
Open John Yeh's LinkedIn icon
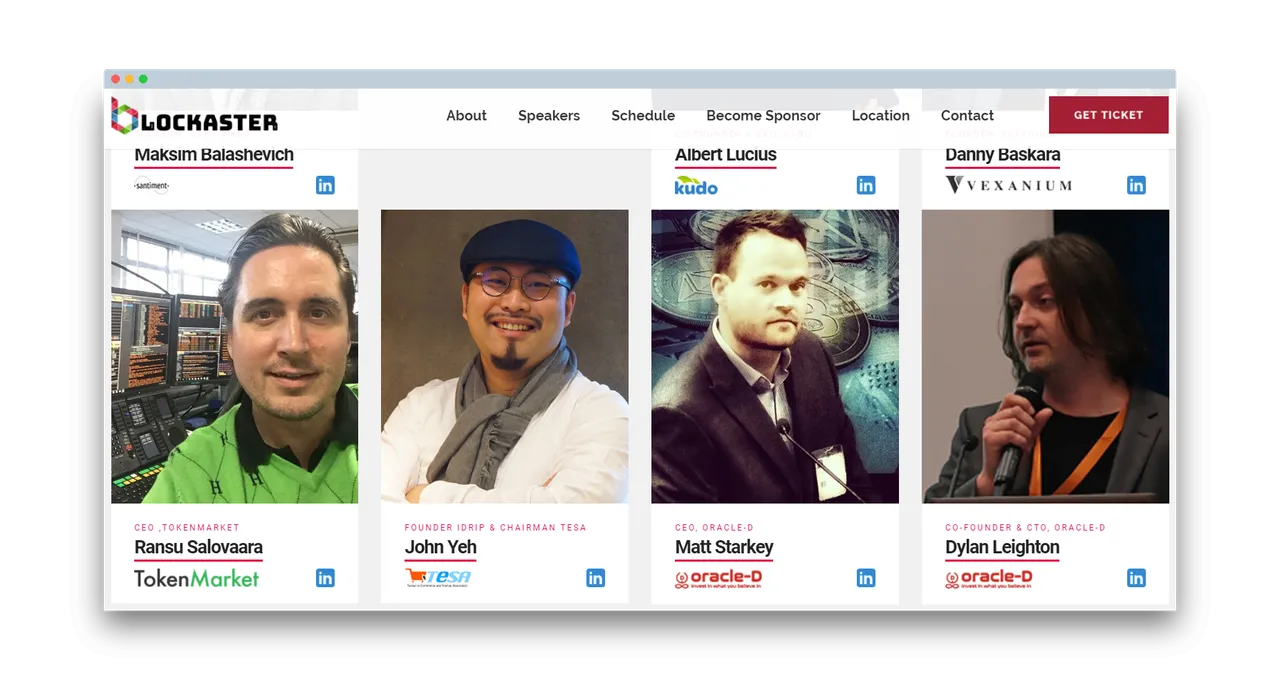coord(596,578)
